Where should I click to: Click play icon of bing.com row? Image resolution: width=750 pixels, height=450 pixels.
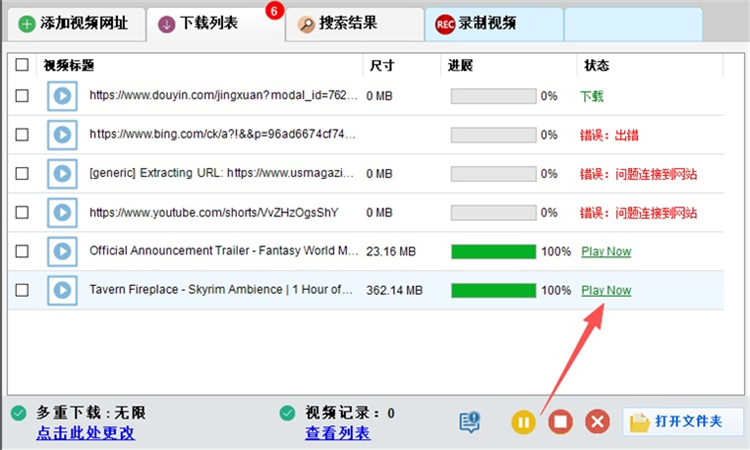pyautogui.click(x=62, y=134)
